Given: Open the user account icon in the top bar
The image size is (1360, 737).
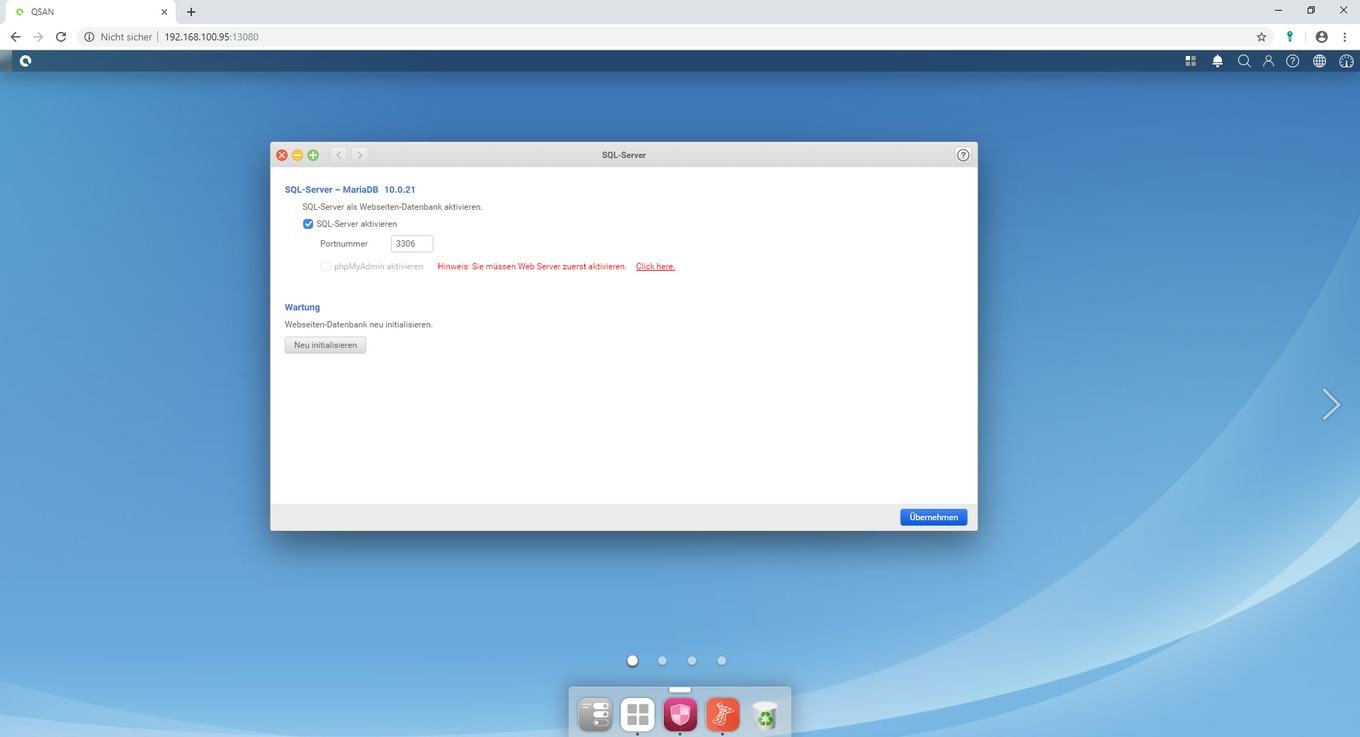Looking at the screenshot, I should (x=1268, y=61).
